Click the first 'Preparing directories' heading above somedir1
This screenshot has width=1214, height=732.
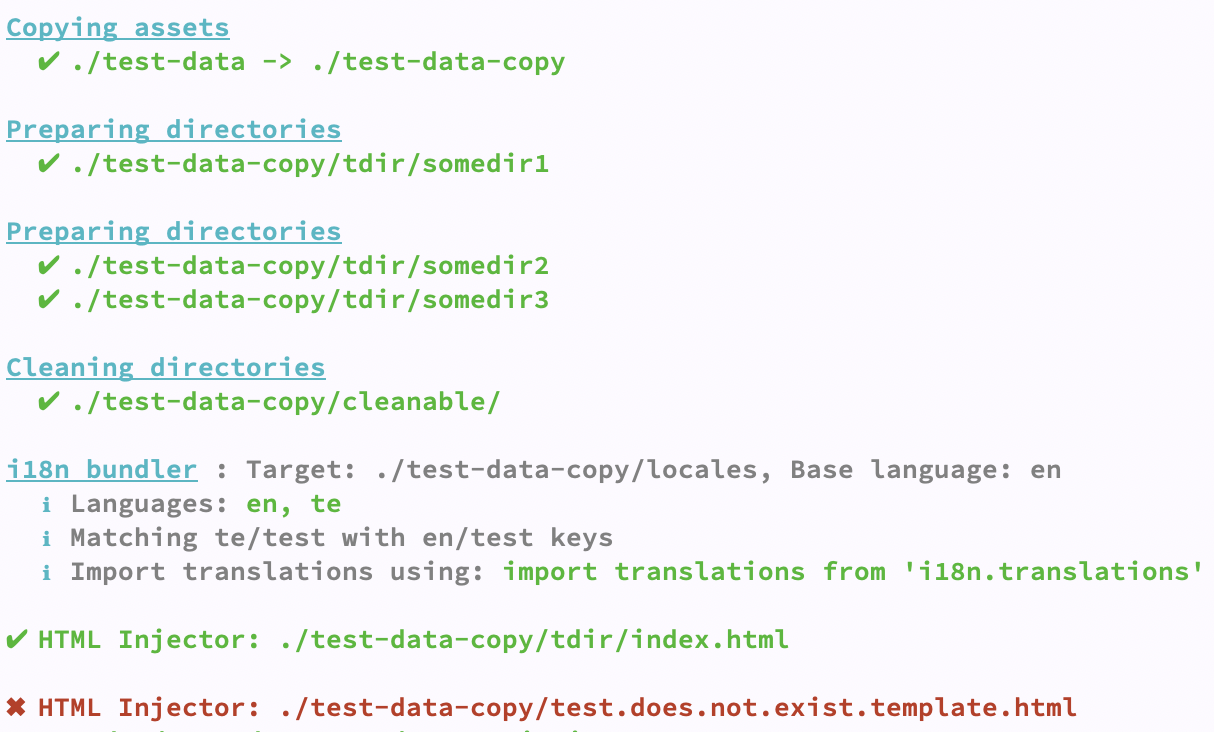174,130
